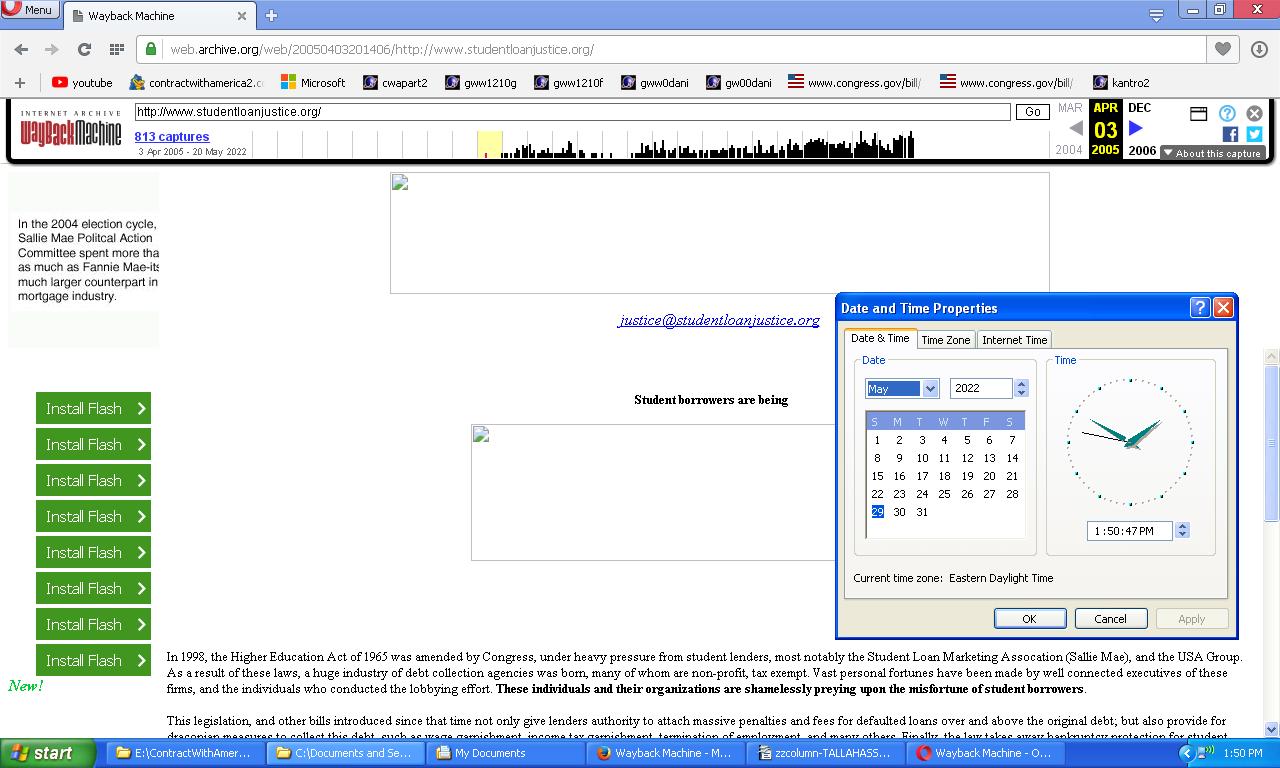Switch to the Internet Time tab

coord(1014,340)
